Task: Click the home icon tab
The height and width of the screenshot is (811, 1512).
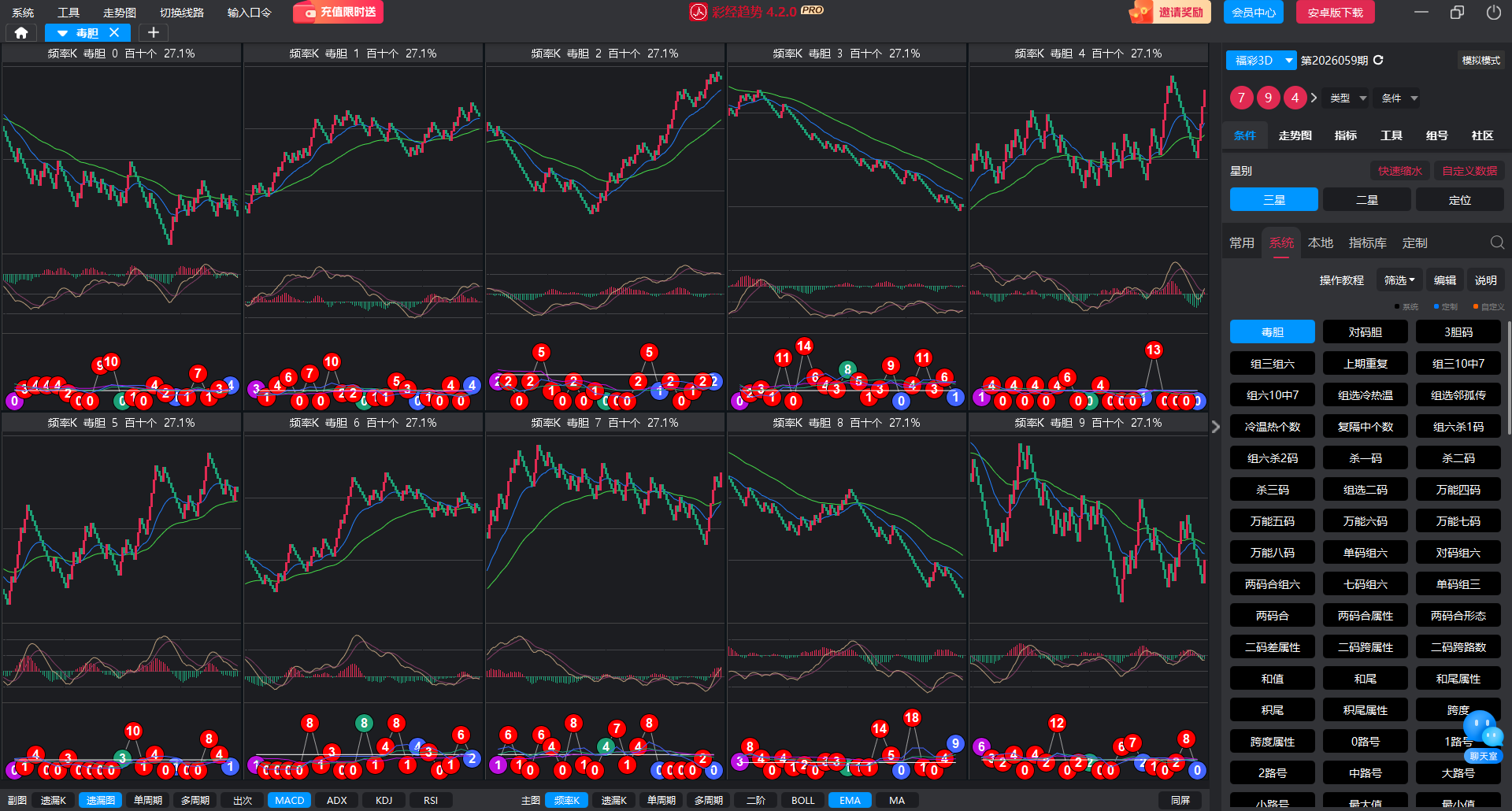Action: 21,32
